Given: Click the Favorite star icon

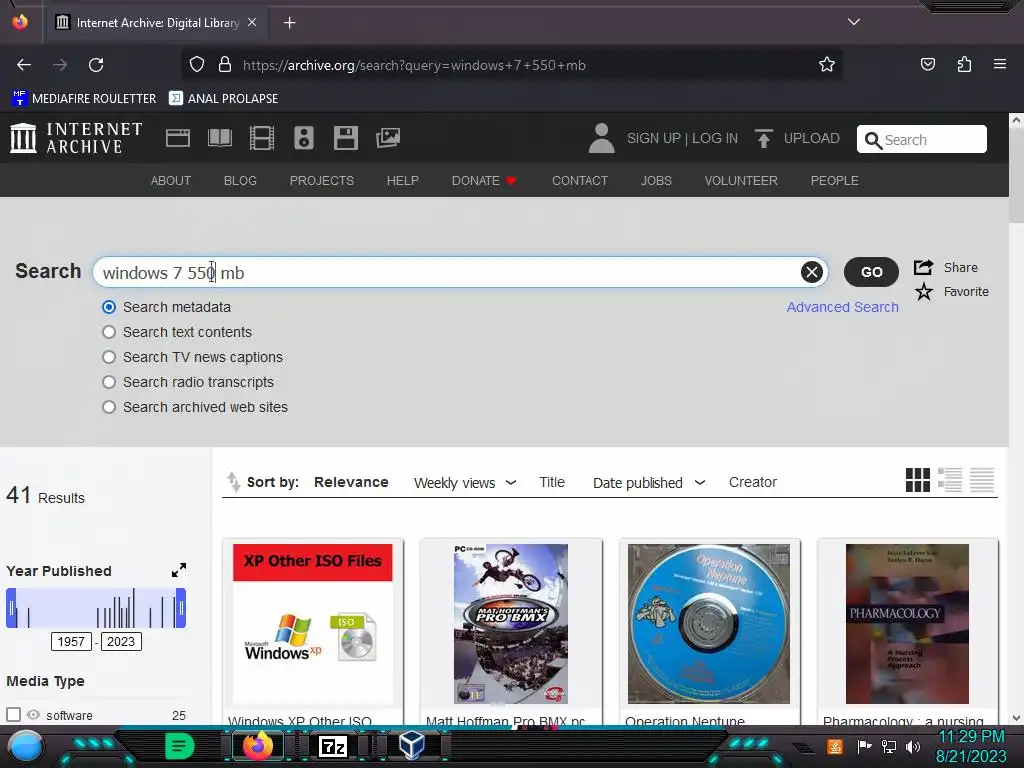Looking at the screenshot, I should [x=923, y=291].
